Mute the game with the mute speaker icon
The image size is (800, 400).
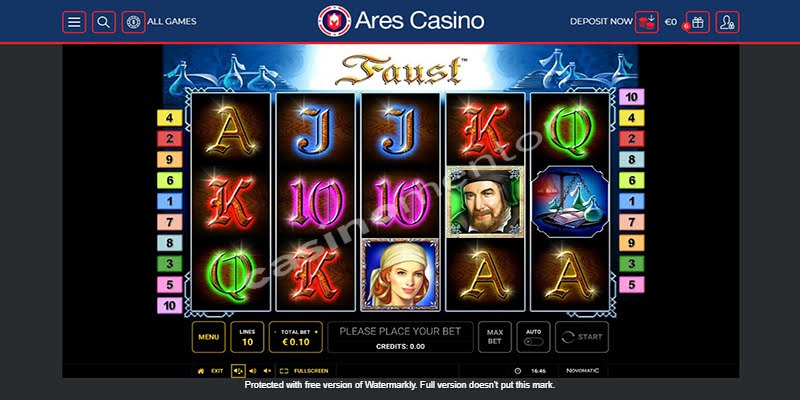click(266, 371)
